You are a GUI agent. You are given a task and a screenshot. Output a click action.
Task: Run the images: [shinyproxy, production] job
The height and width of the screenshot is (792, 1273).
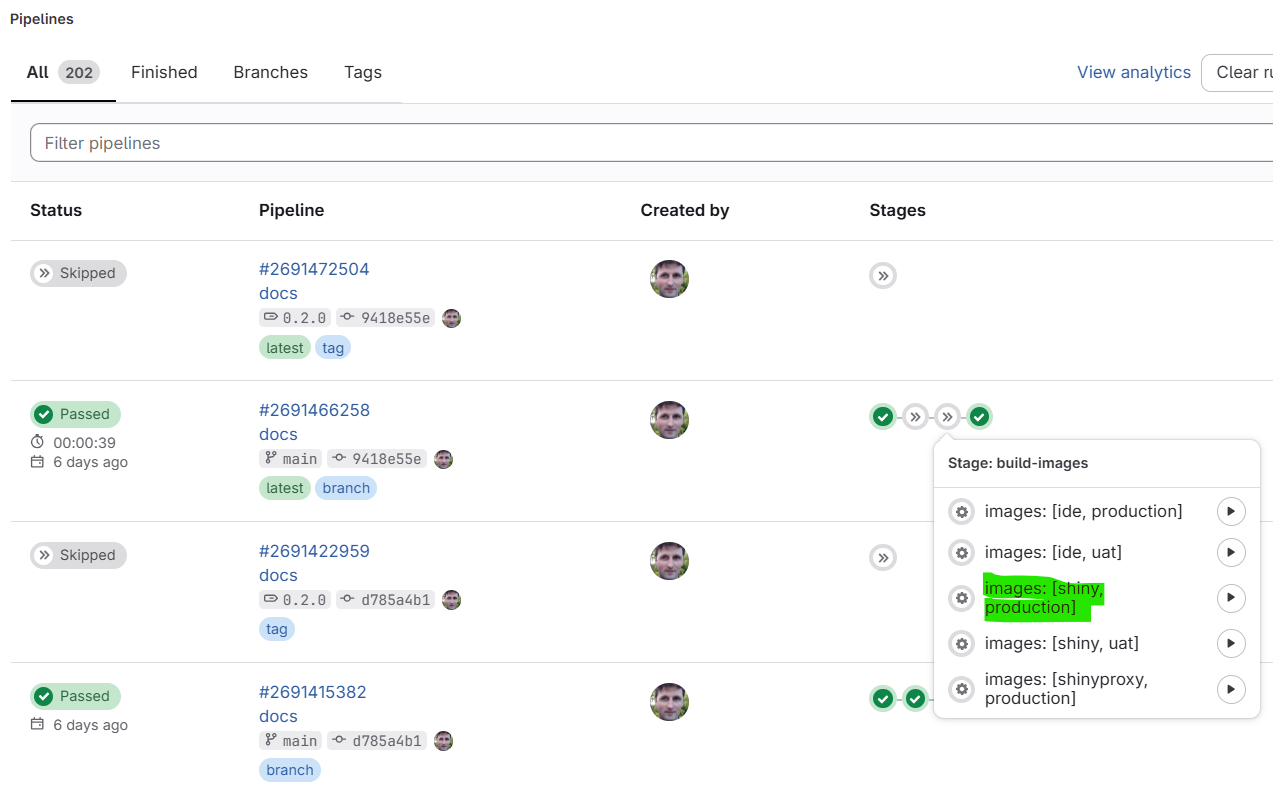coord(1231,689)
